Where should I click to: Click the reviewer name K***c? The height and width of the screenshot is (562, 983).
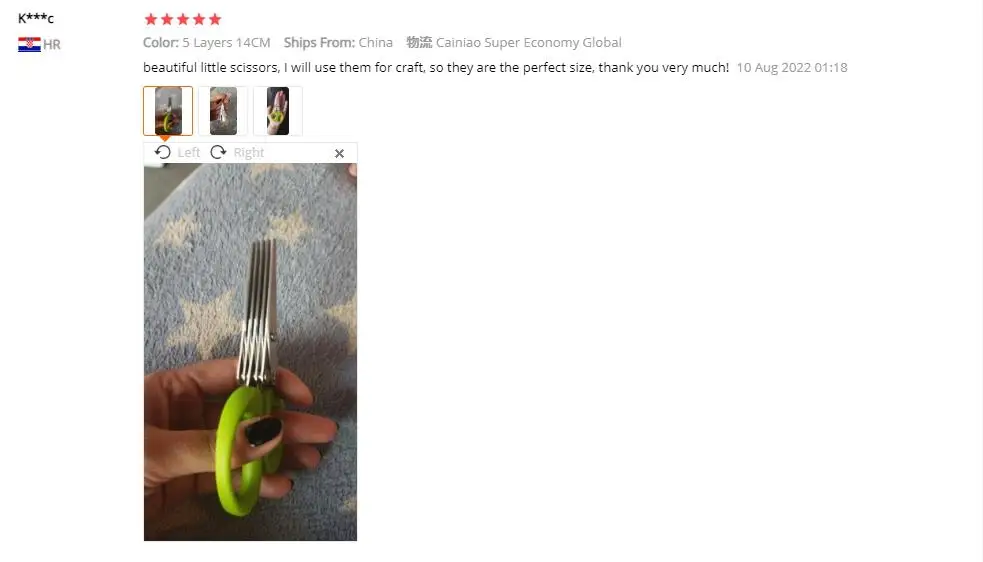point(36,18)
